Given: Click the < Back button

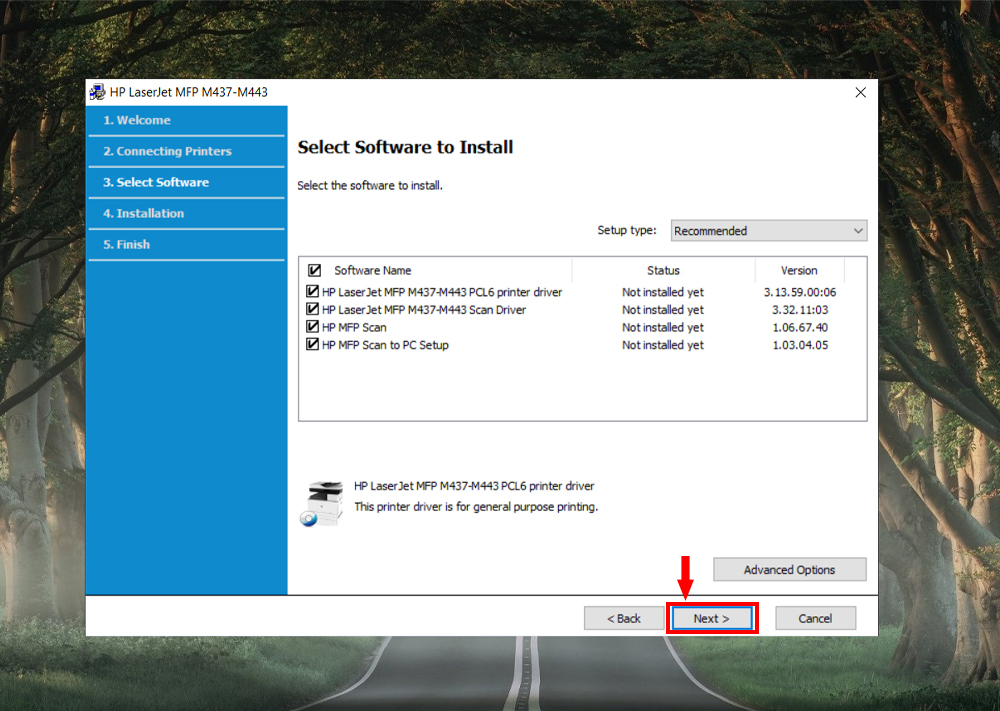Looking at the screenshot, I should pyautogui.click(x=624, y=619).
